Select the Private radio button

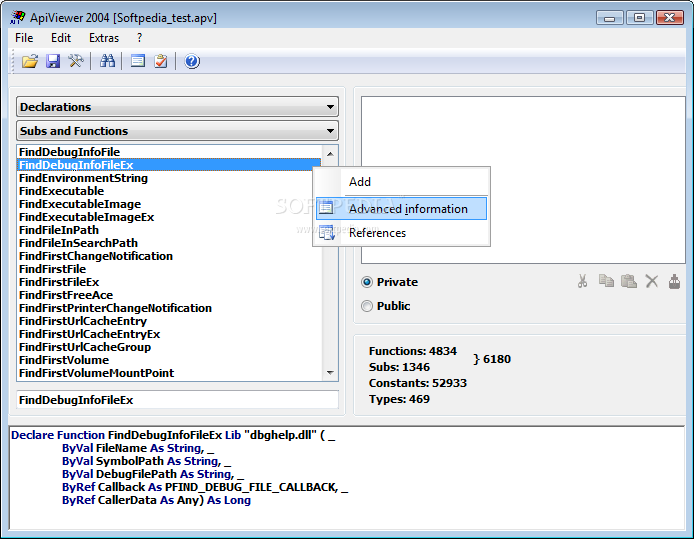(x=367, y=282)
